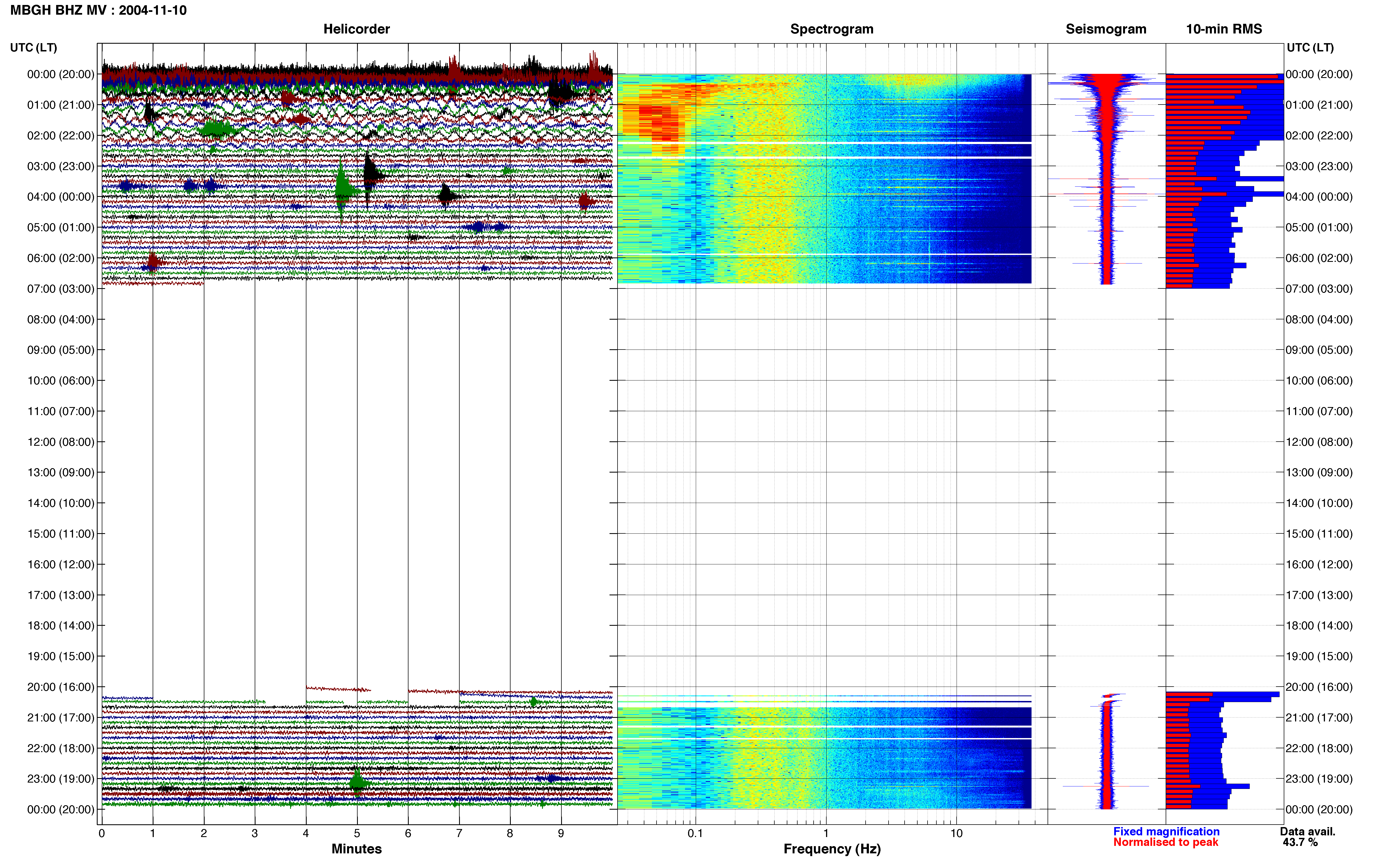Click "14:00 (10:00)" on the RMS time axis
Screen dimensions: 1388x868
click(1319, 504)
